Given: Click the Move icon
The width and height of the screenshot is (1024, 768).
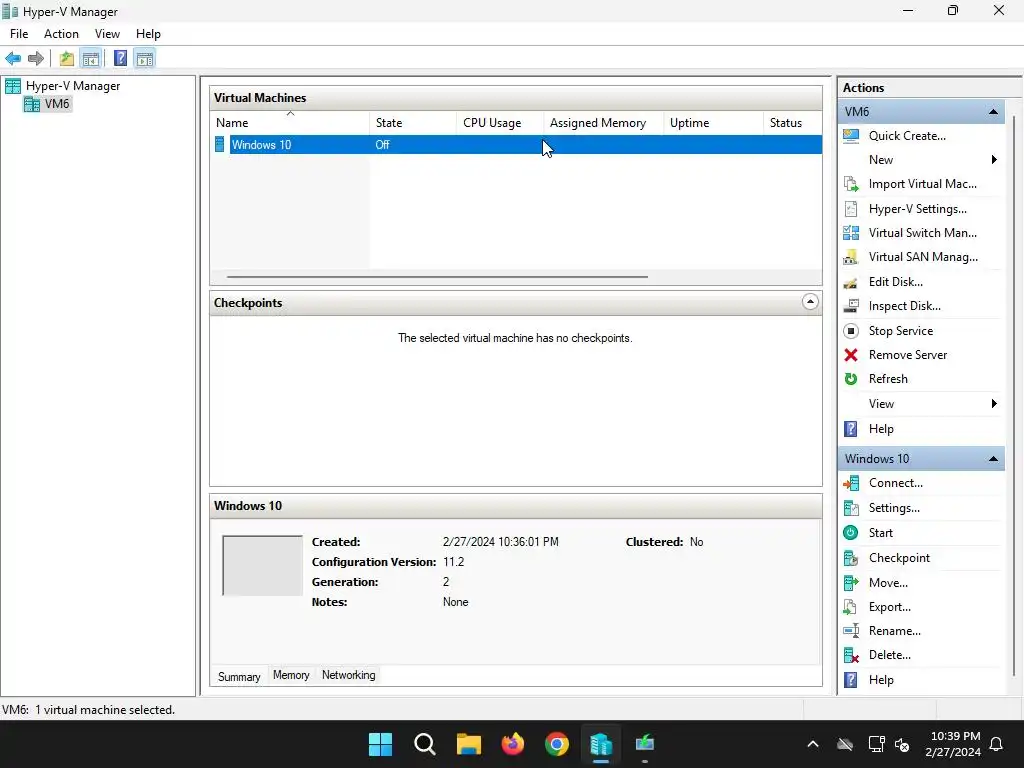Looking at the screenshot, I should 851,583.
